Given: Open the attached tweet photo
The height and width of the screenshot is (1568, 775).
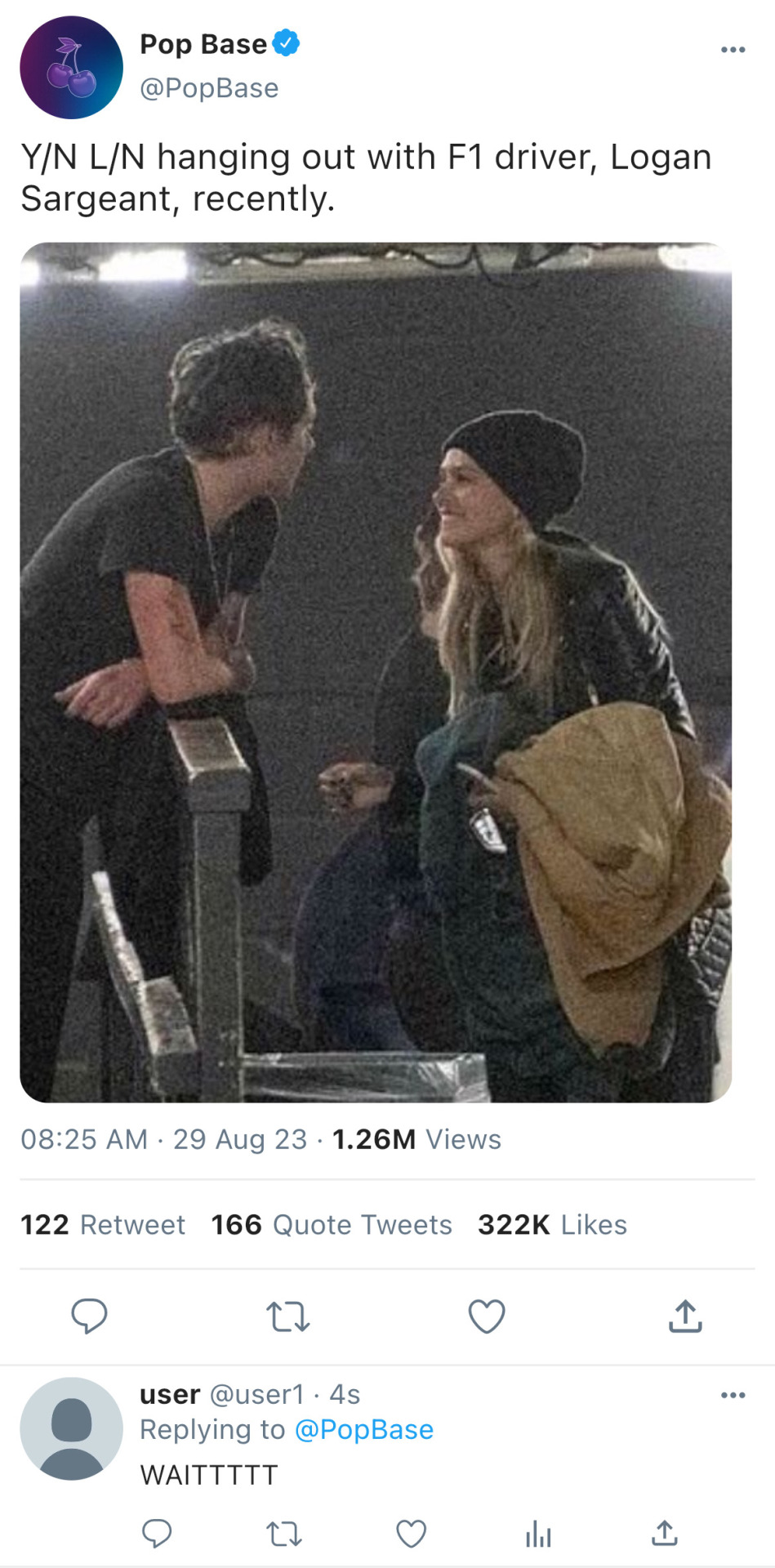Looking at the screenshot, I should 376,672.
